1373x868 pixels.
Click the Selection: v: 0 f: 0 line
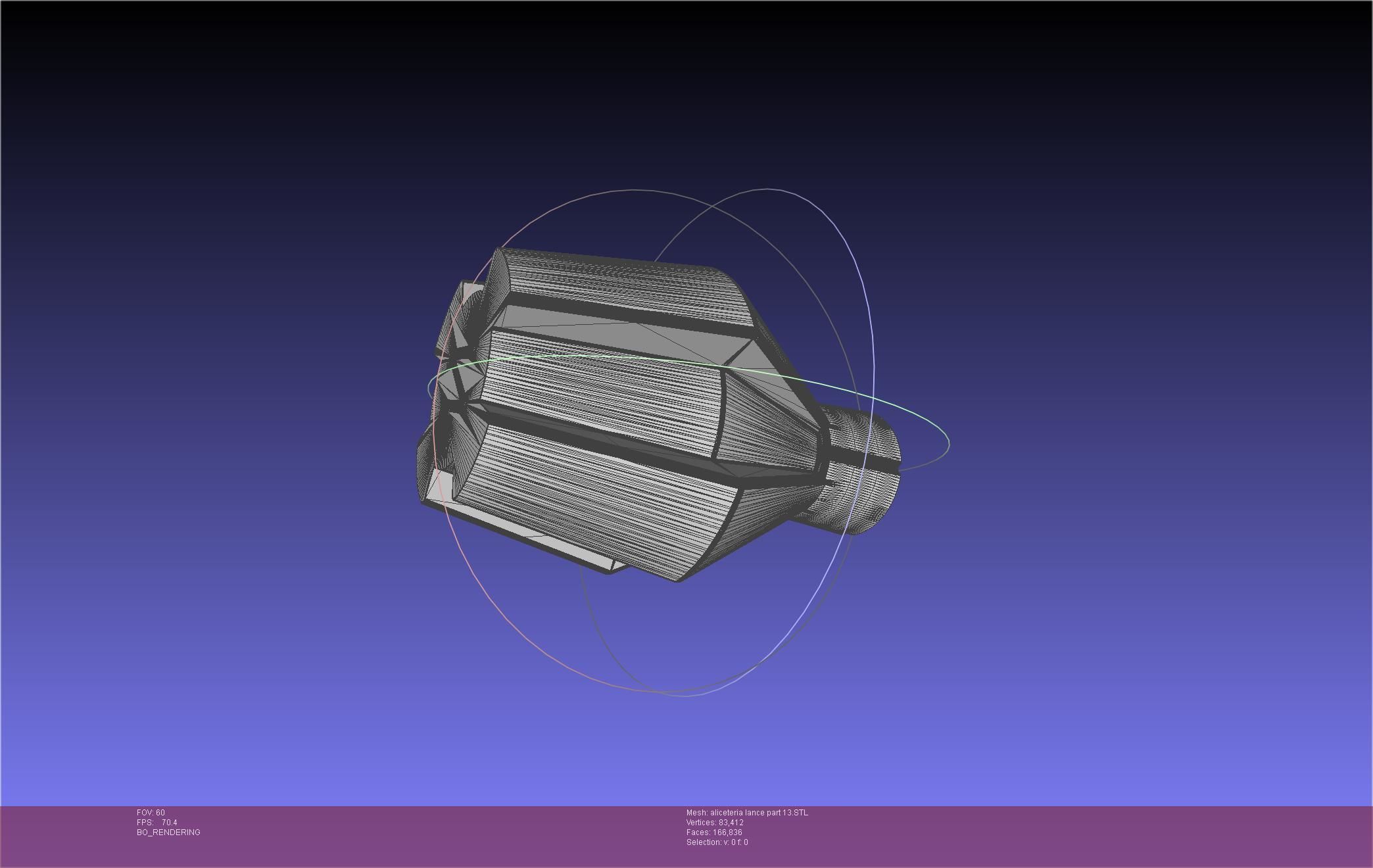pos(717,842)
